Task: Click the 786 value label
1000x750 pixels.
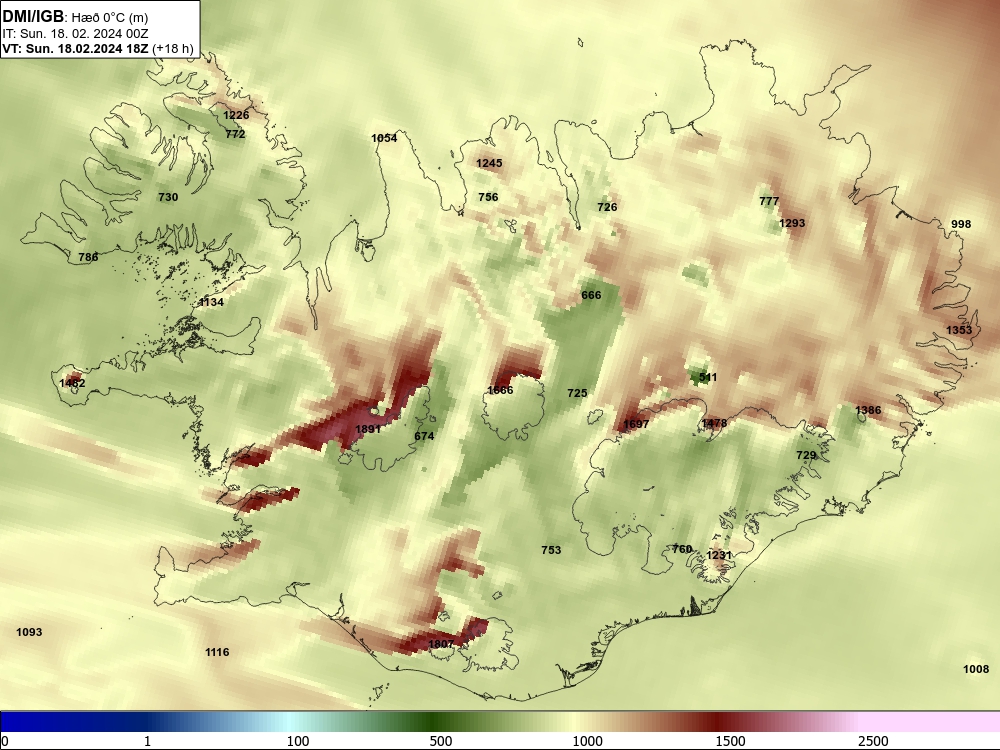Action: pyautogui.click(x=88, y=258)
